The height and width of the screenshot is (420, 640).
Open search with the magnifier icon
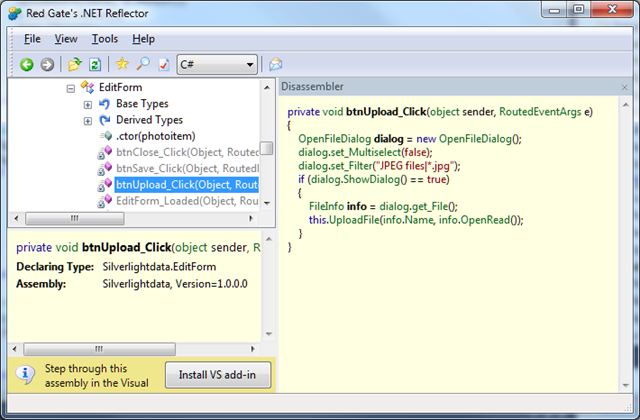click(143, 64)
